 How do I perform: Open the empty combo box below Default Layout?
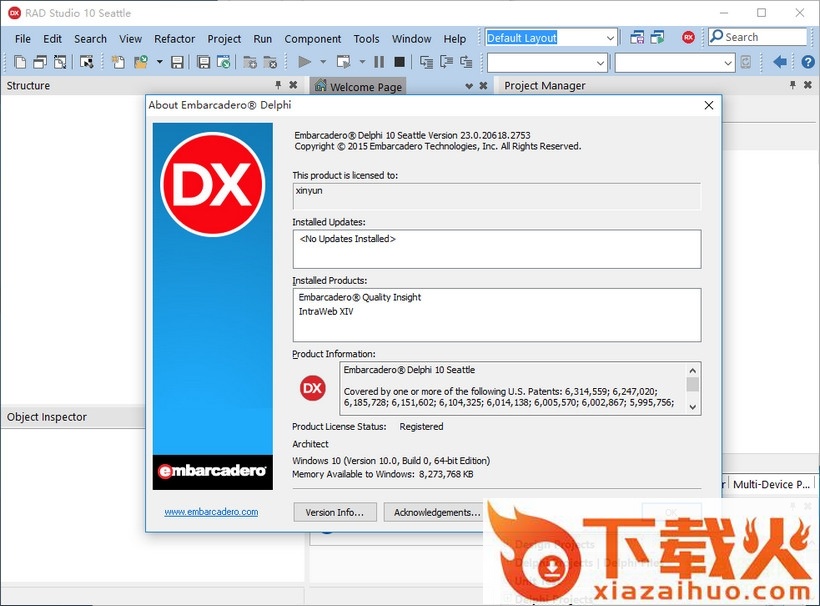click(600, 62)
